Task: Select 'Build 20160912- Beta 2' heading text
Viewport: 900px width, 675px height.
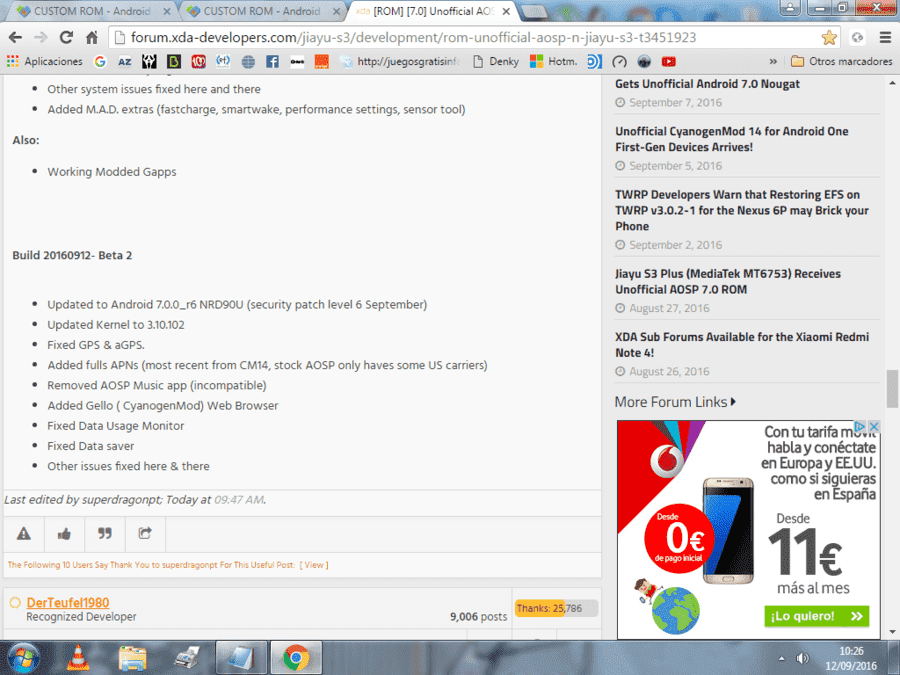Action: 72,255
